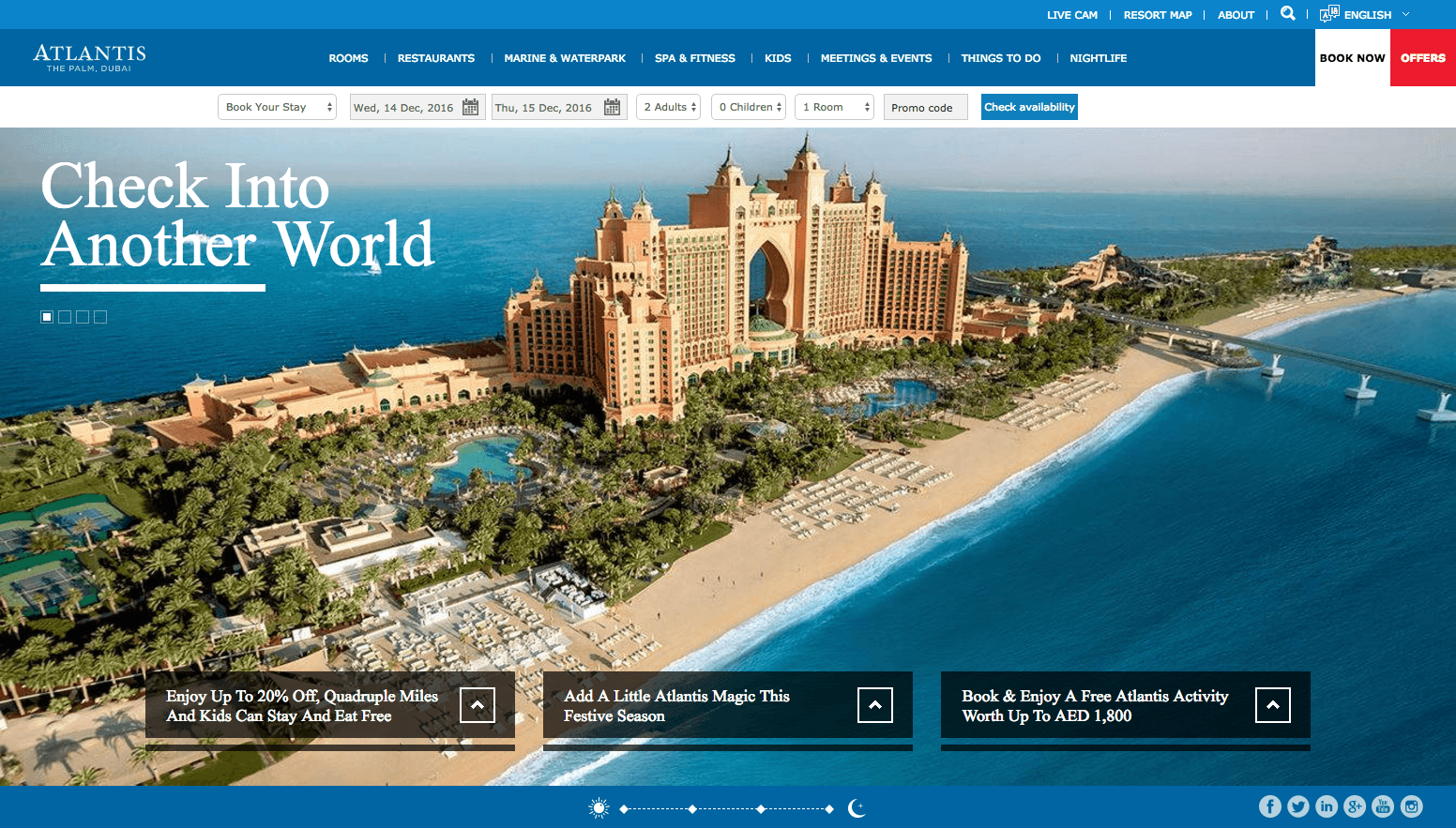Click the language translation icon
This screenshot has width=1456, height=828.
click(1329, 13)
